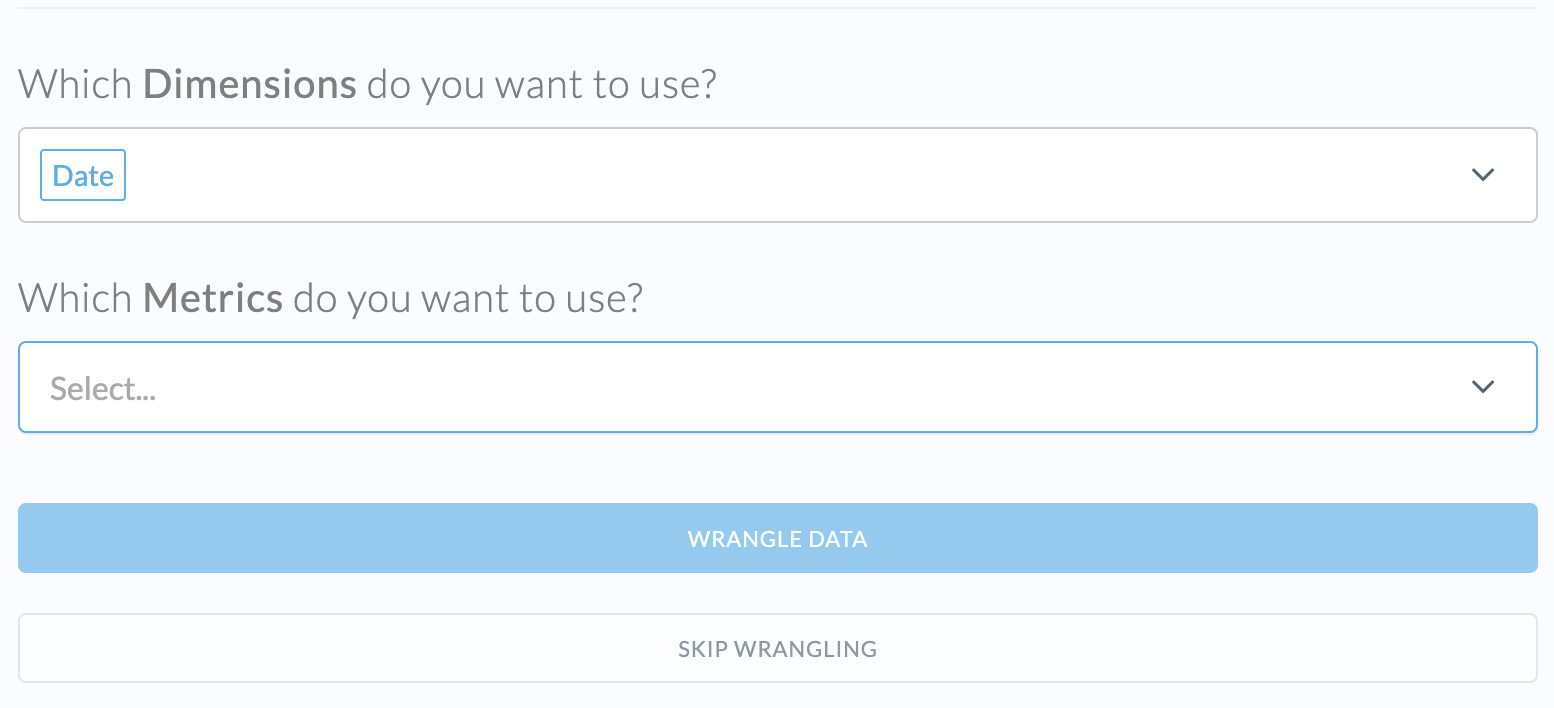Select the blue Date dimension chip
1554x708 pixels.
coord(83,175)
